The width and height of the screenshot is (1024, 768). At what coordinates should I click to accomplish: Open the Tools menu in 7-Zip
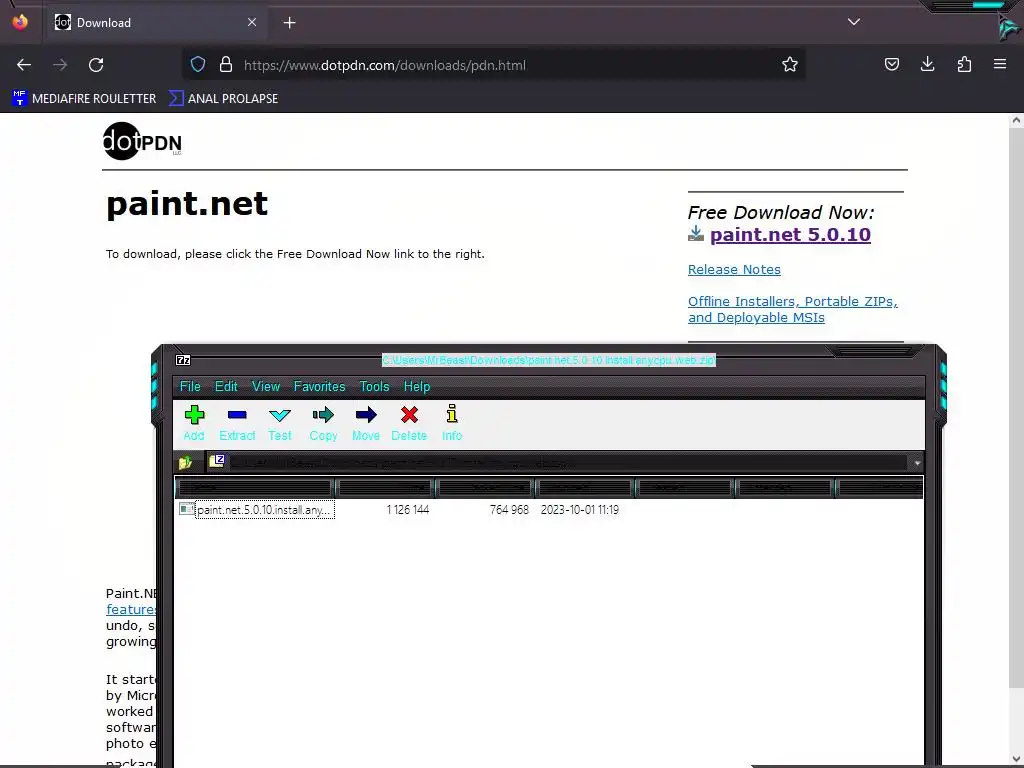(x=374, y=387)
